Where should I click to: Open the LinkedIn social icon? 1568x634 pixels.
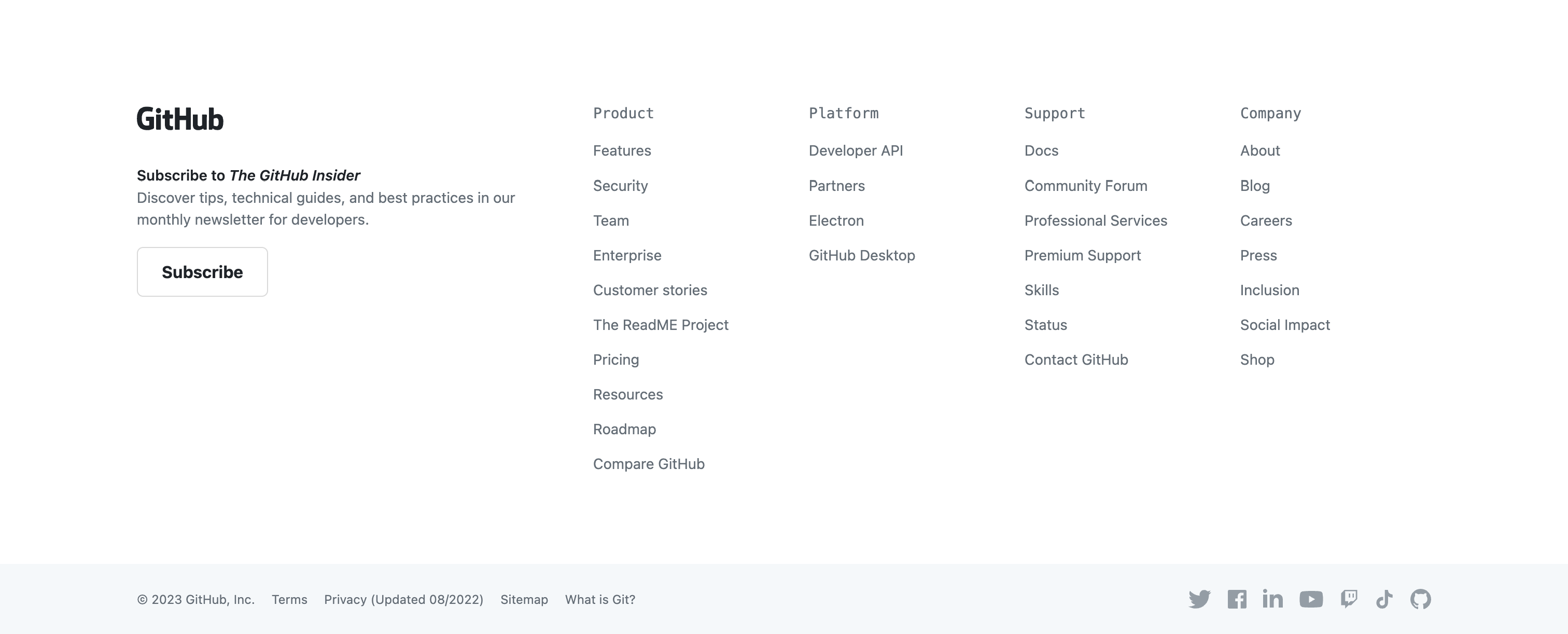1272,599
